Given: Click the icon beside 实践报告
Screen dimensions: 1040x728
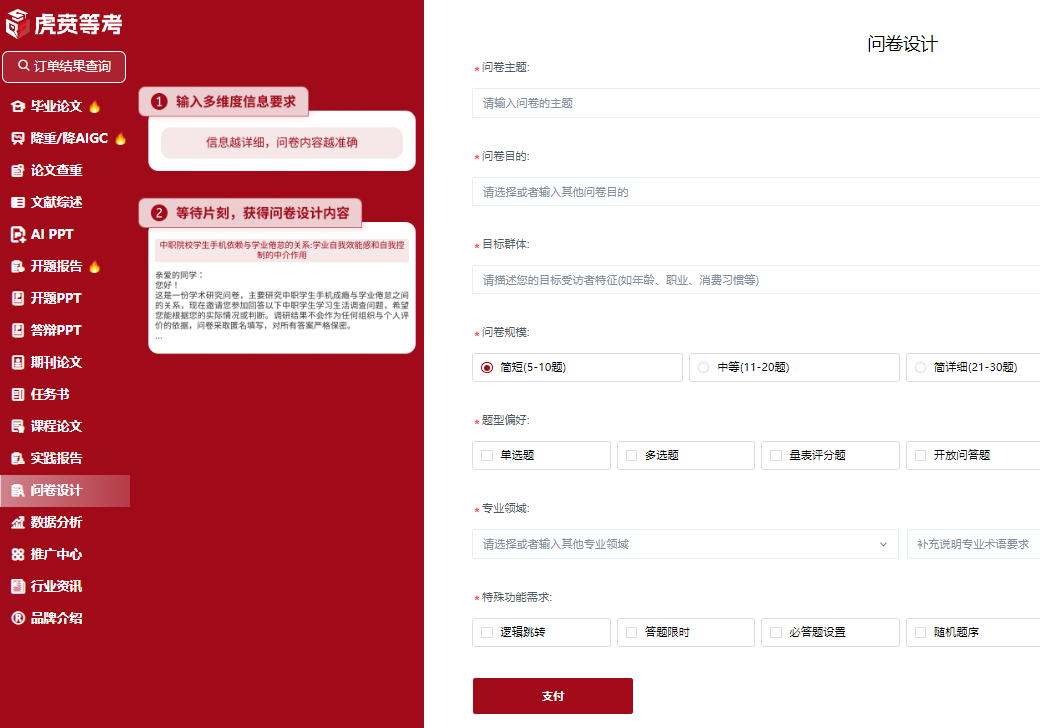Looking at the screenshot, I should point(18,458).
